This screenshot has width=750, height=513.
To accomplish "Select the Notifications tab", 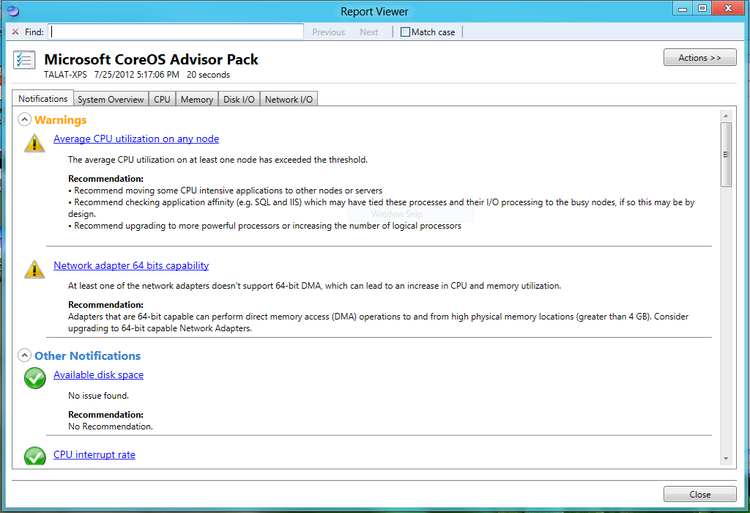I will (x=43, y=98).
